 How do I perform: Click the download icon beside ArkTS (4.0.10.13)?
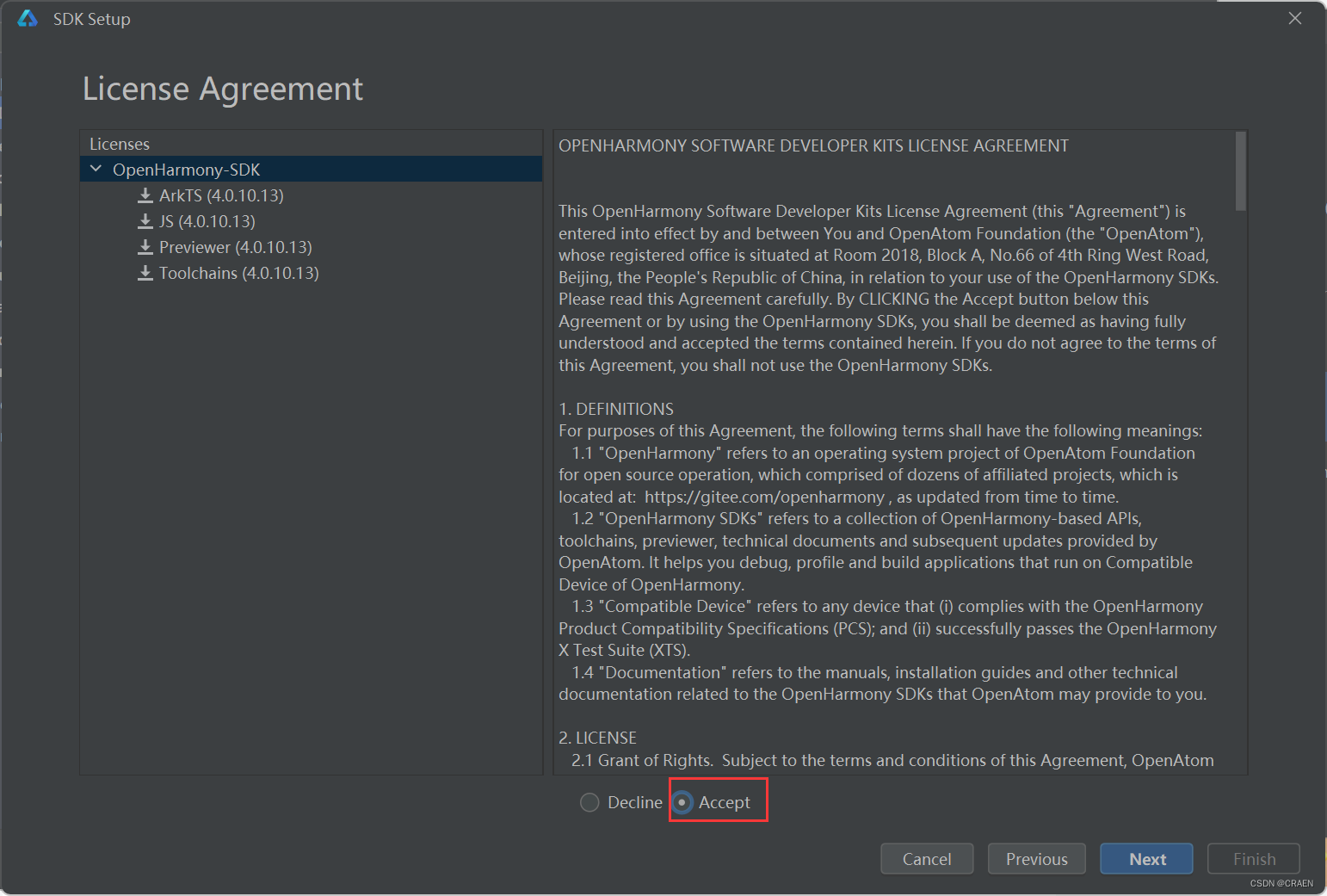(145, 195)
